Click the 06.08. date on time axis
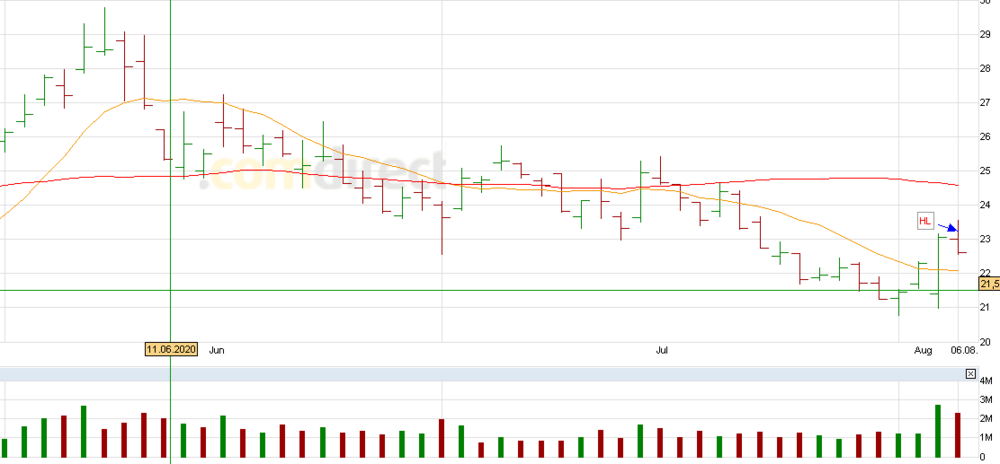The image size is (1000, 464). click(963, 350)
